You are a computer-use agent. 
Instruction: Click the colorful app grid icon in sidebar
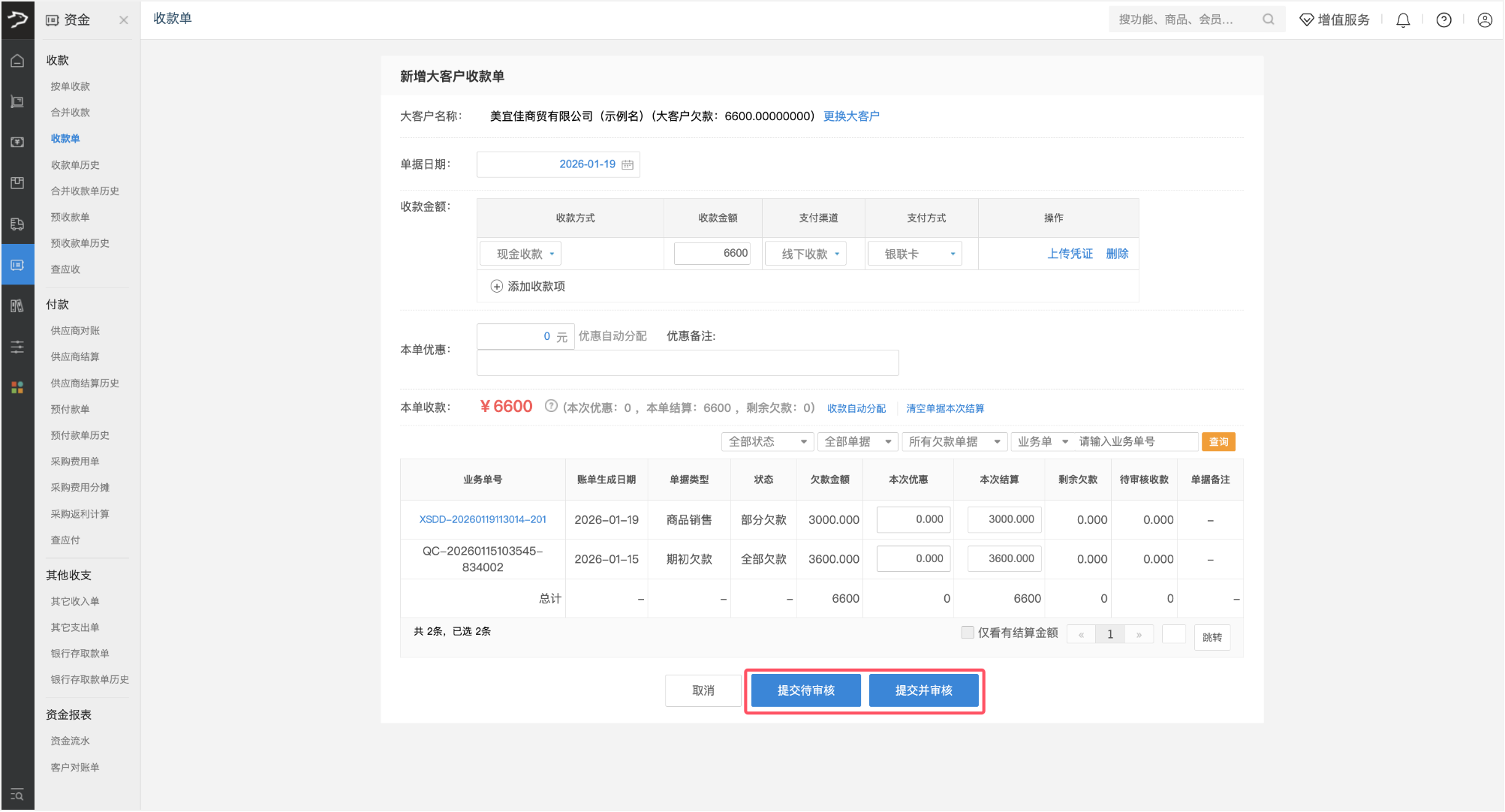[x=17, y=387]
